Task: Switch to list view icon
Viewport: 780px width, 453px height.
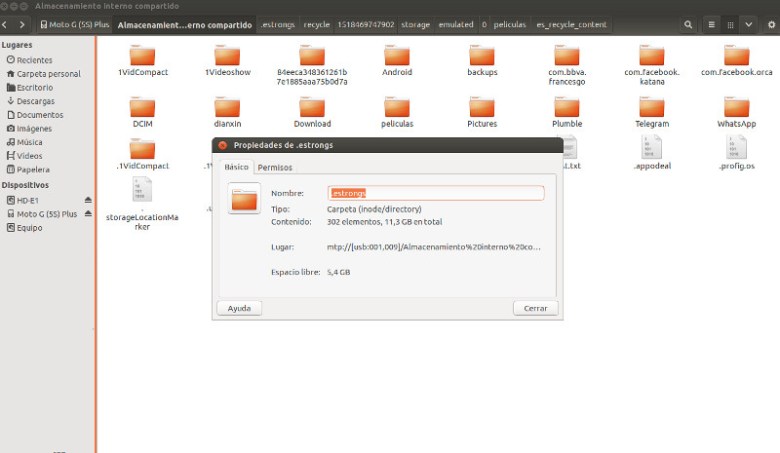Action: click(x=712, y=24)
